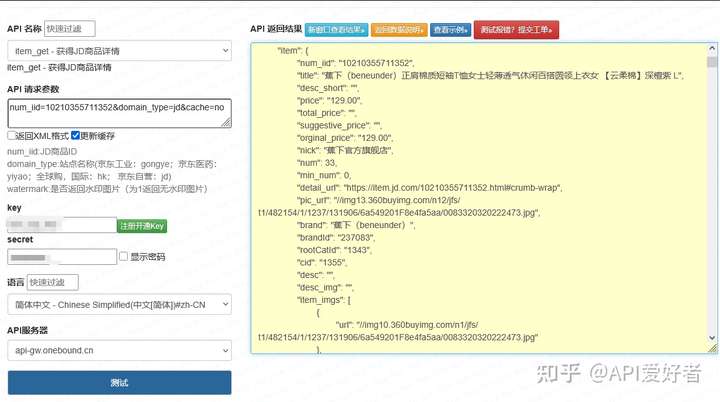This screenshot has width=720, height=402.
Task: Open the item_get API name dropdown
Action: tap(119, 51)
